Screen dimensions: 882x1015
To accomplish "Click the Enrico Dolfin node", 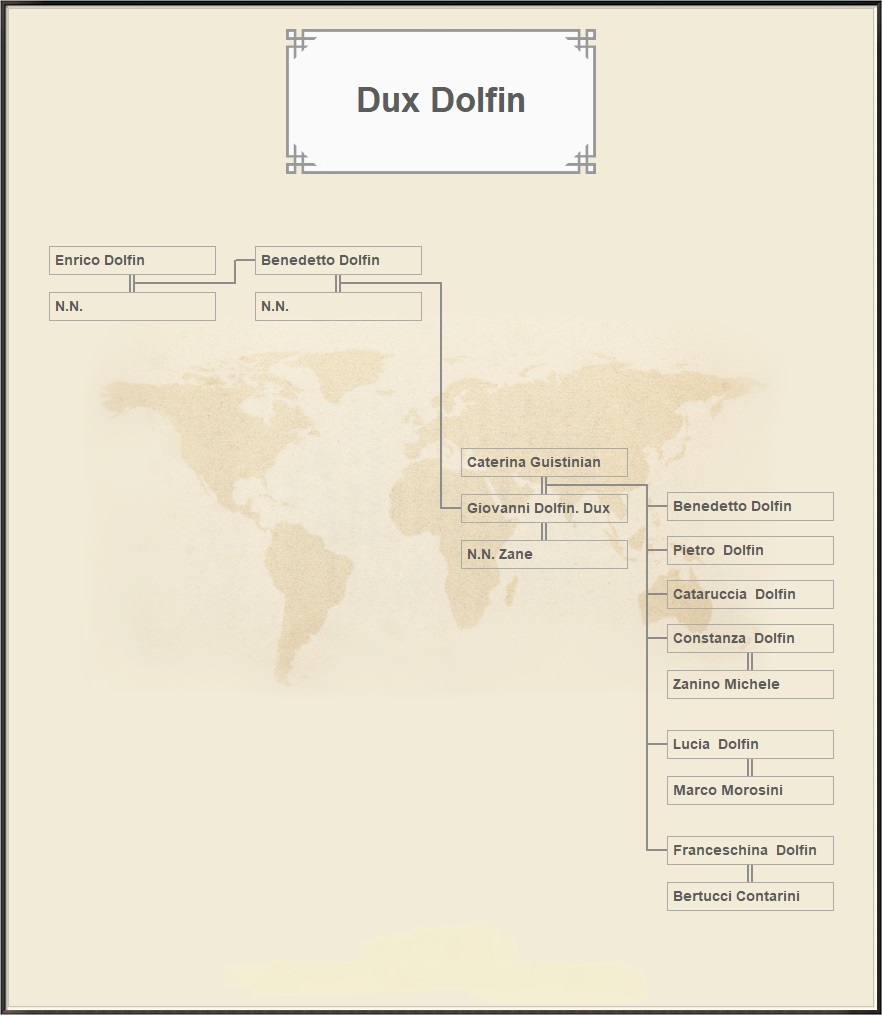I will (x=132, y=260).
